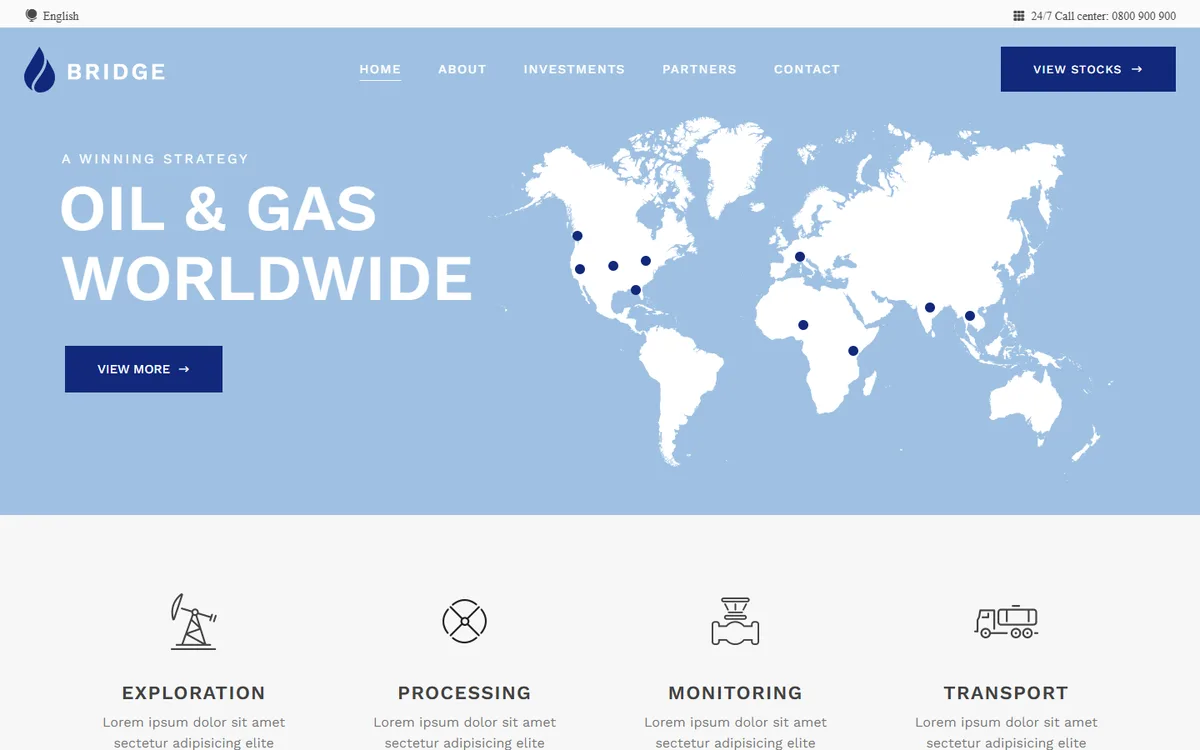Select the map dot on Florida's Gulf coast
Image resolution: width=1200 pixels, height=750 pixels.
pos(636,290)
